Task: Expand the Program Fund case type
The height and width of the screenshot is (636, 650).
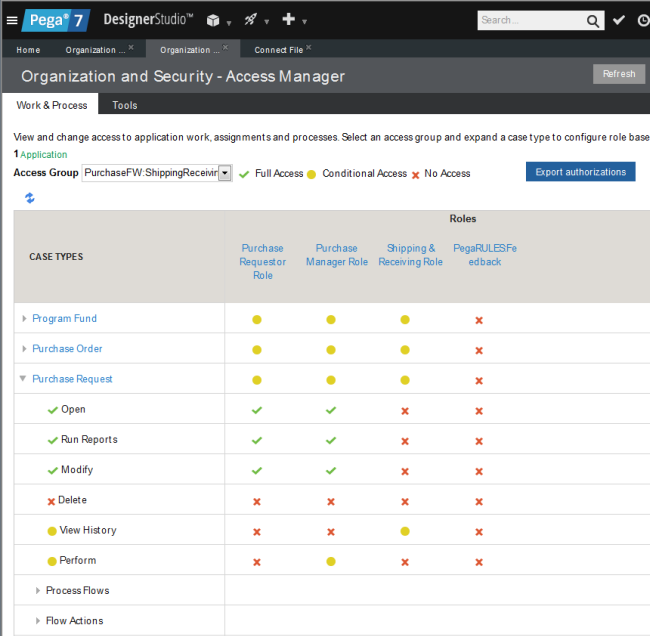Action: point(25,319)
